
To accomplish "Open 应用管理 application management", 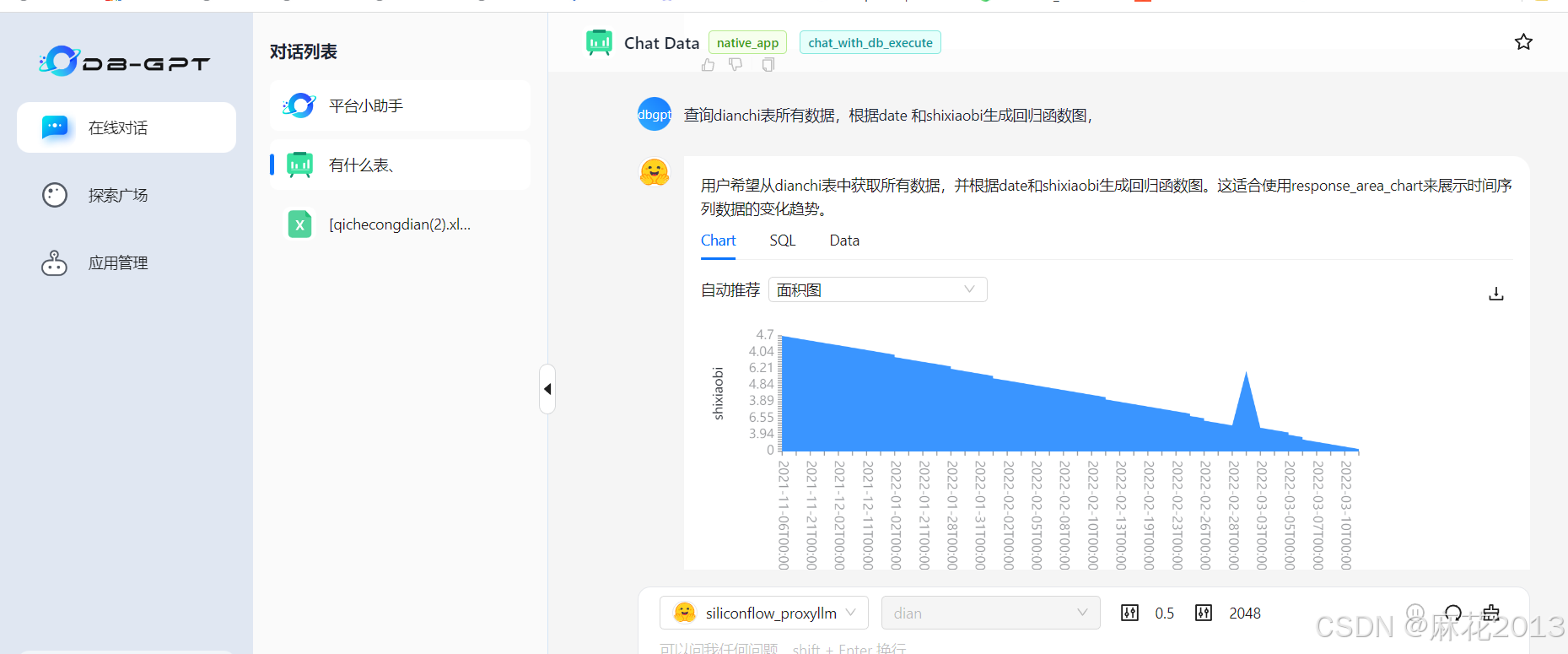I will 127,262.
